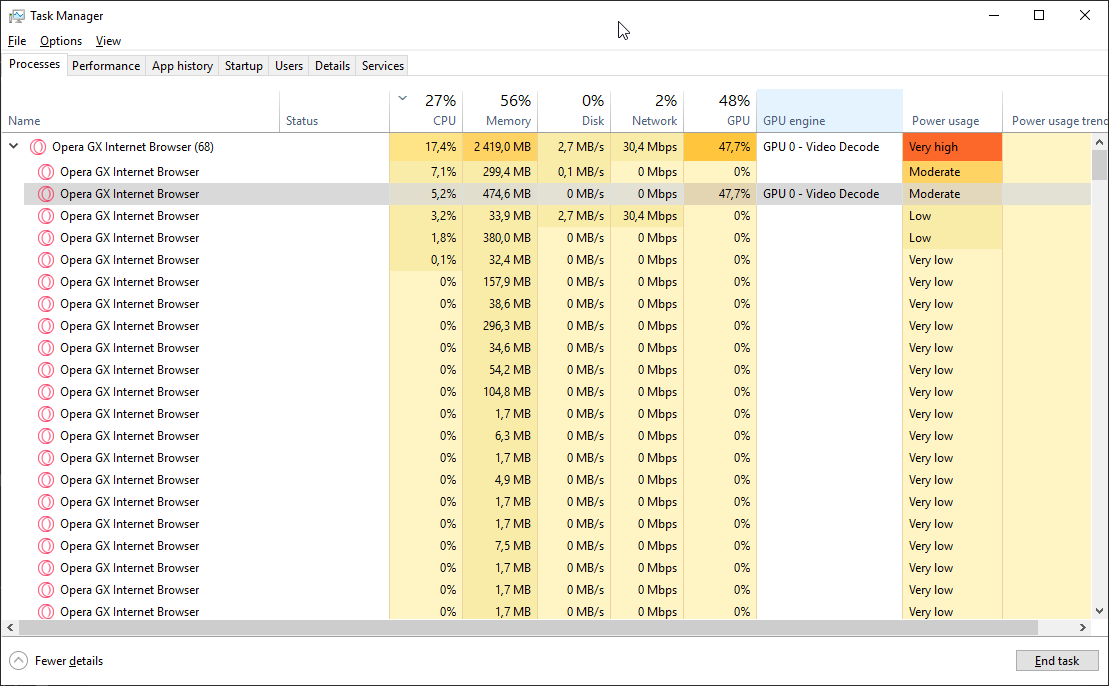Click the Task Manager title bar icon
Image resolution: width=1109 pixels, height=686 pixels.
click(x=16, y=16)
